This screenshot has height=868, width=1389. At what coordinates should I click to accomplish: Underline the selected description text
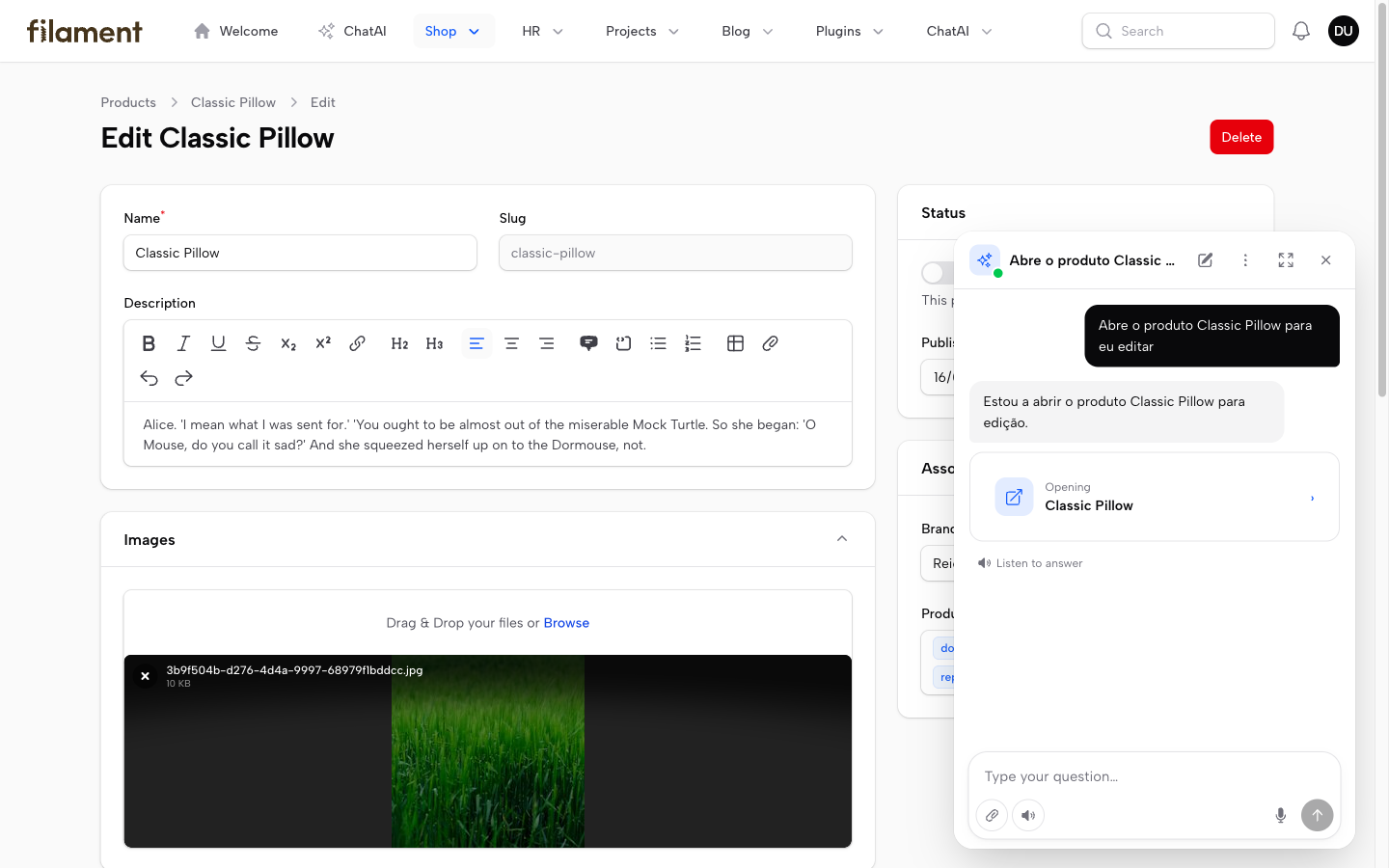[x=218, y=343]
